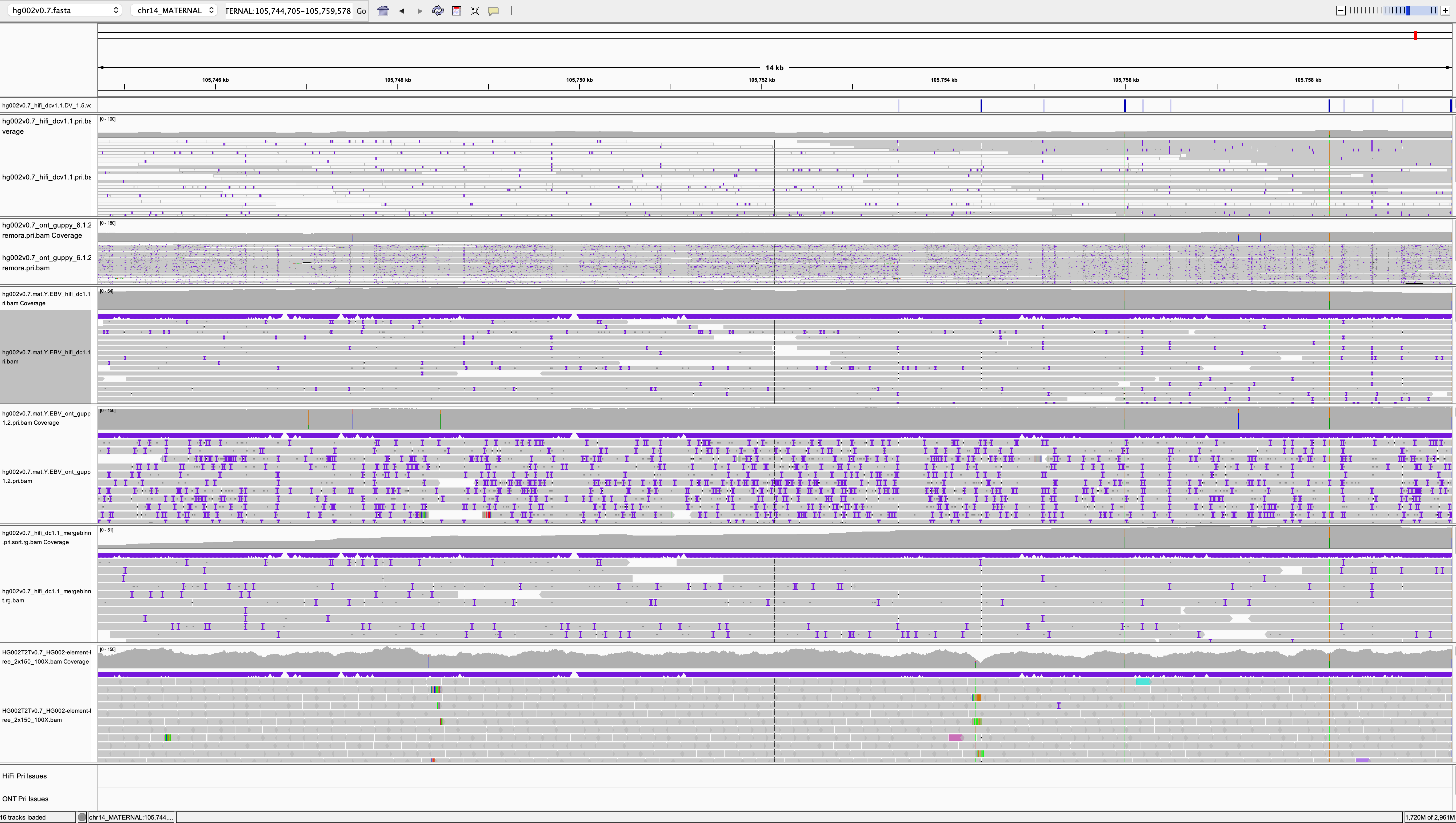Select the HiFi Pri Issues track label
This screenshot has width=1456, height=823.
[25, 776]
